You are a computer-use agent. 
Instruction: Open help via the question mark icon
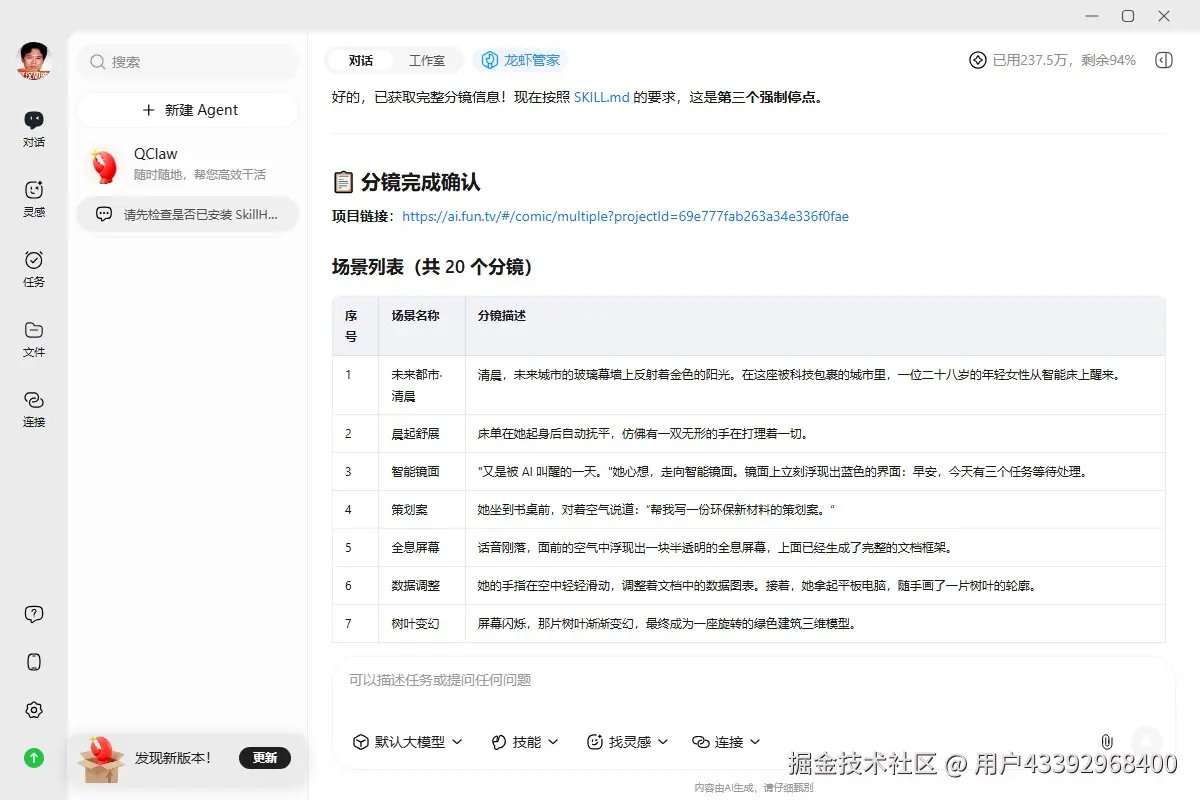pos(34,613)
